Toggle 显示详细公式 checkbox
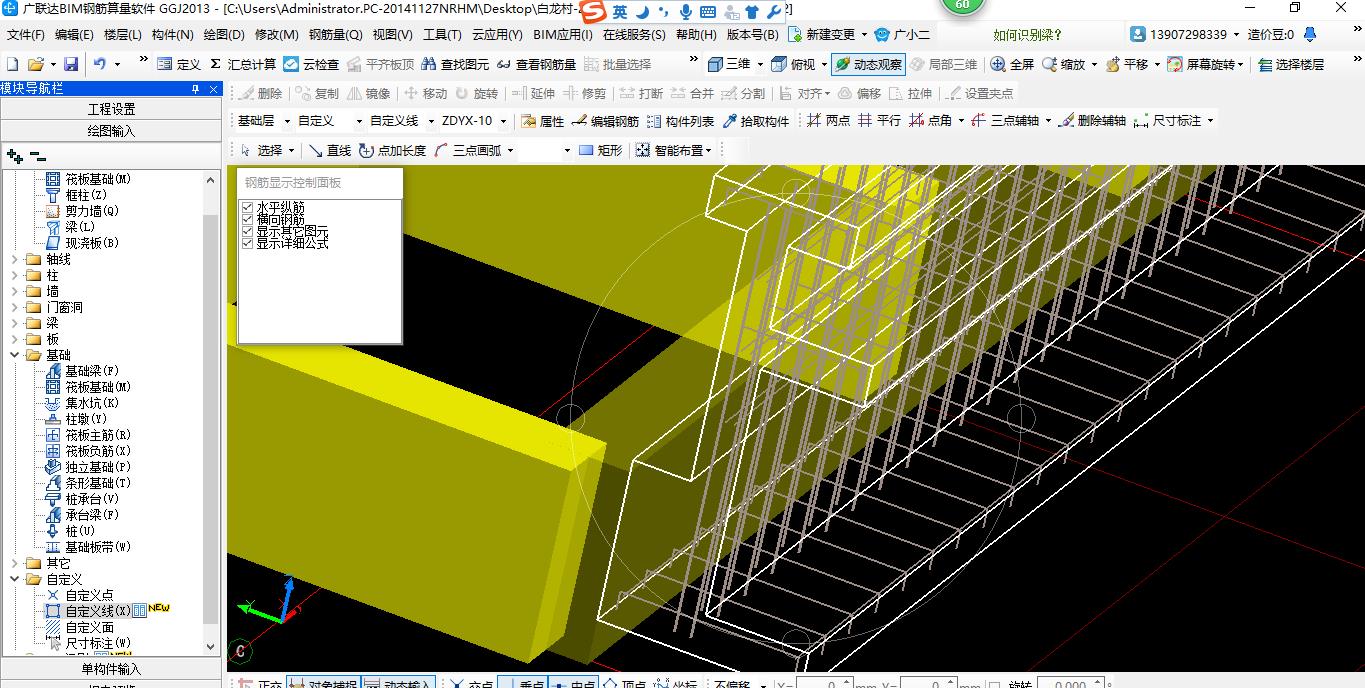1365x688 pixels. [x=247, y=243]
